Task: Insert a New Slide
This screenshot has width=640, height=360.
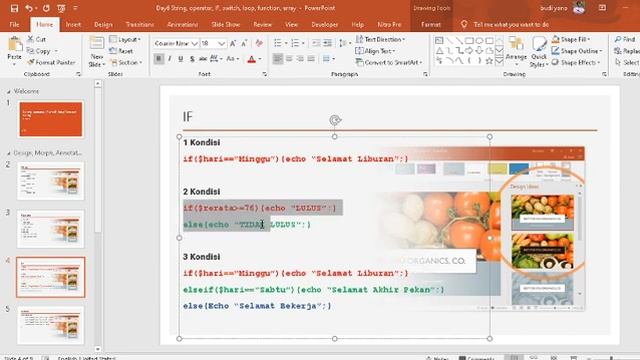Action: (97, 52)
